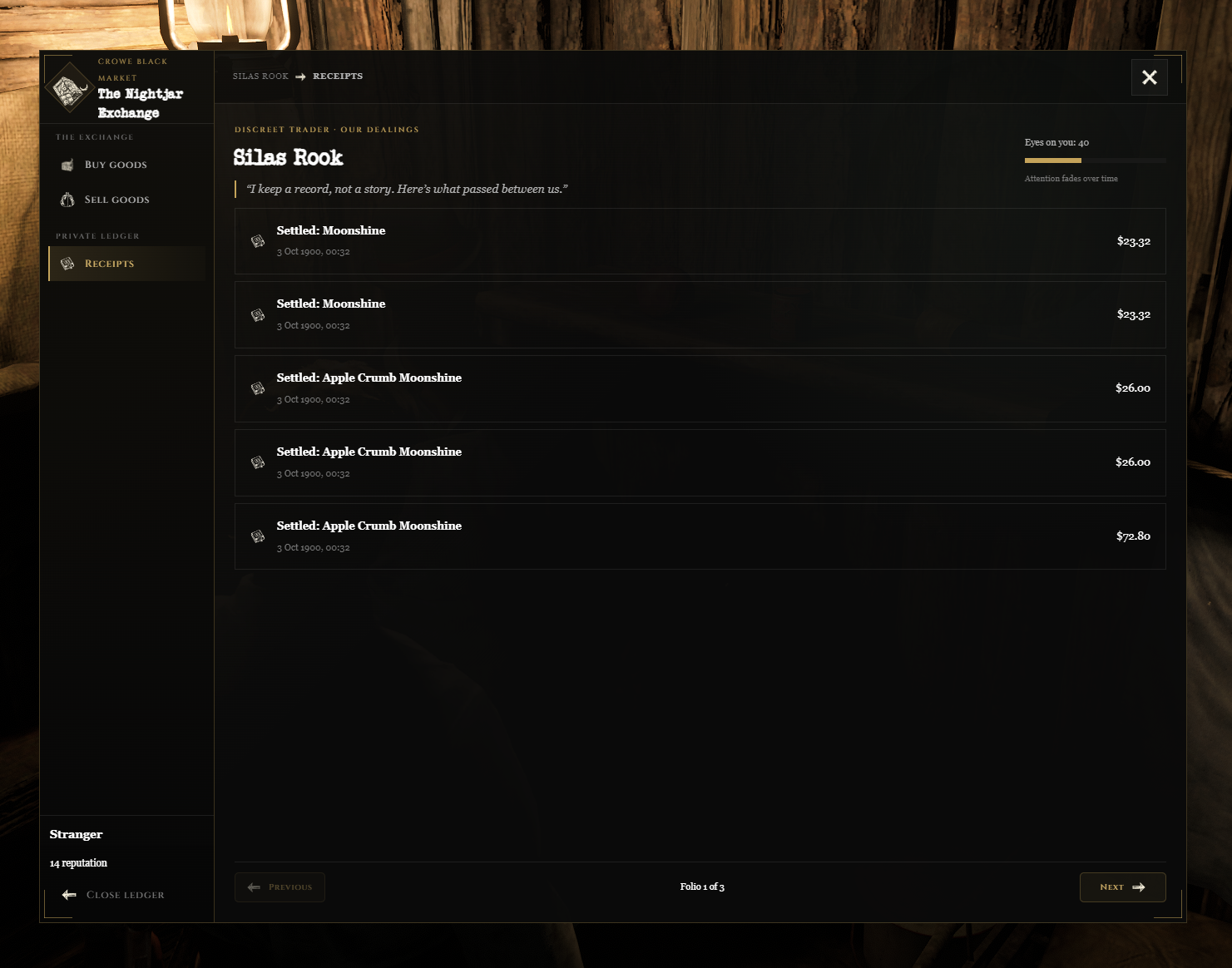The width and height of the screenshot is (1232, 968).
Task: Click the first Settled: Moonshine title
Action: point(331,230)
